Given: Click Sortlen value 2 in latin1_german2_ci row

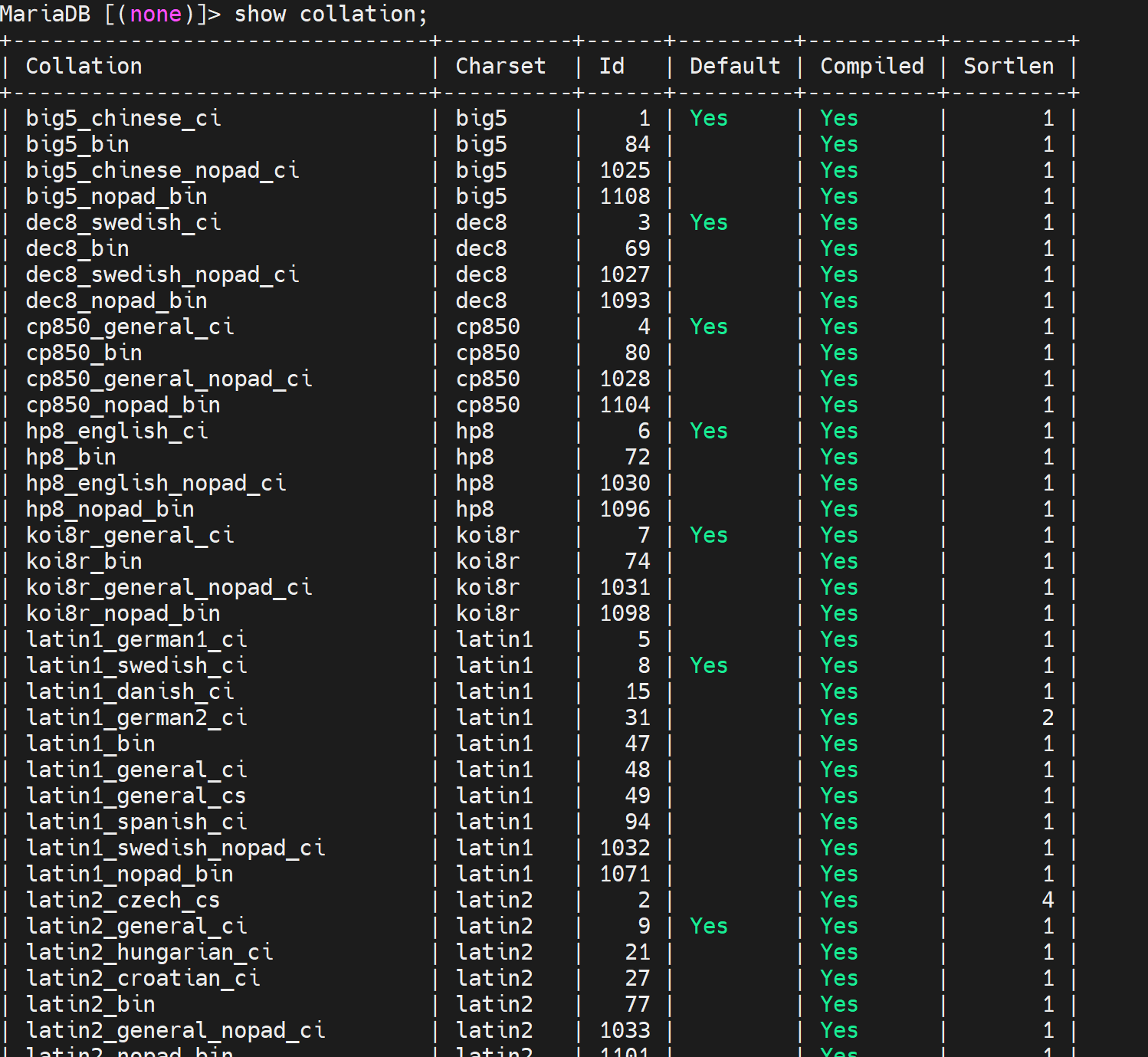Looking at the screenshot, I should [x=1048, y=718].
